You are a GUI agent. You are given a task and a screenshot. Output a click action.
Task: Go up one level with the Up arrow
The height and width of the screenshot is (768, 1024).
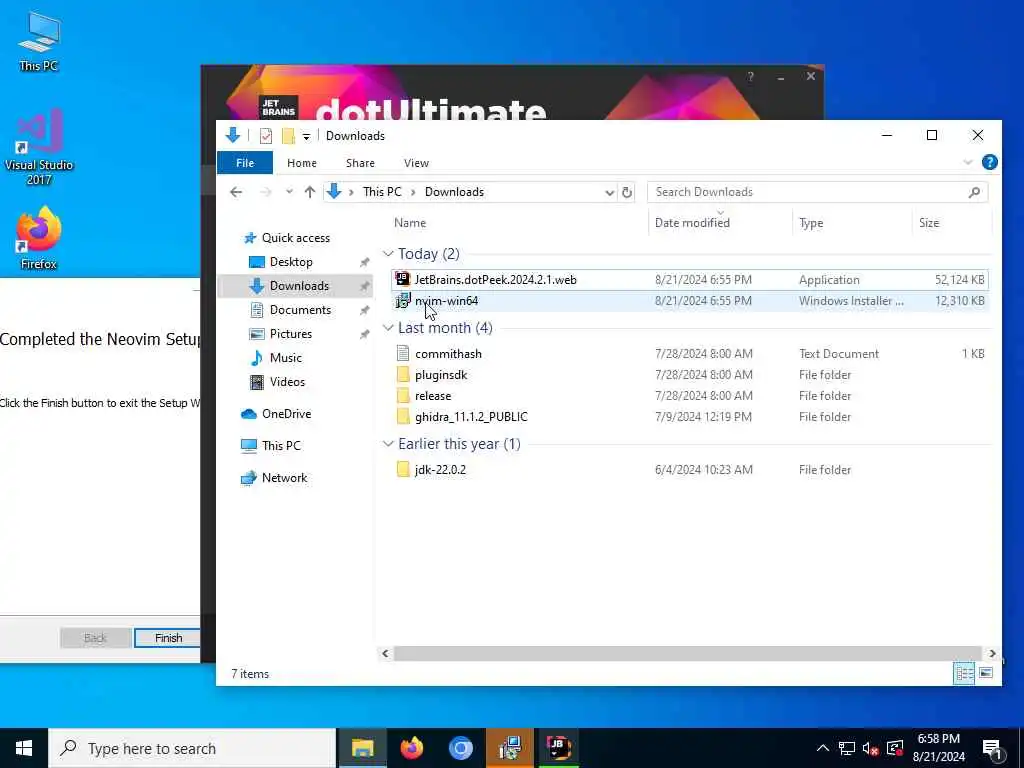tap(310, 192)
